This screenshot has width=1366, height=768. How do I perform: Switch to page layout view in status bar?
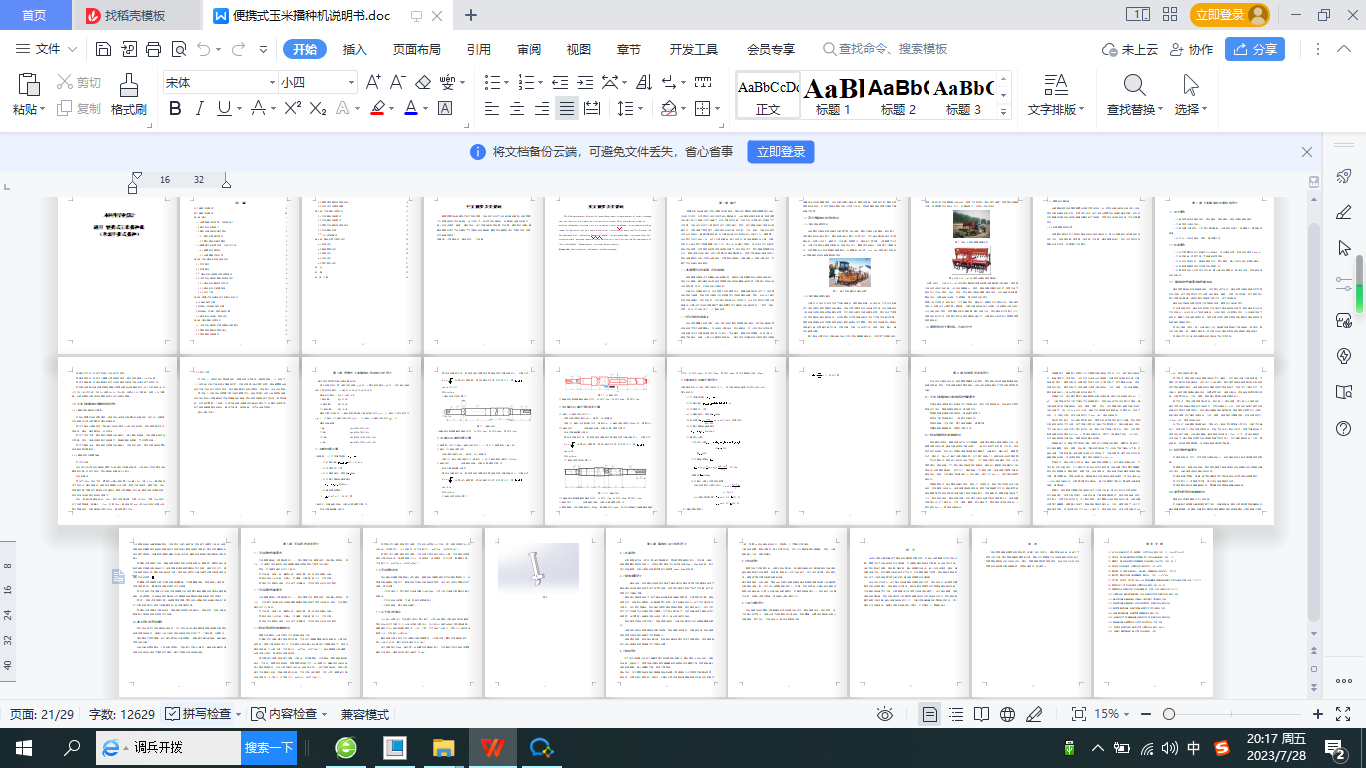point(930,714)
